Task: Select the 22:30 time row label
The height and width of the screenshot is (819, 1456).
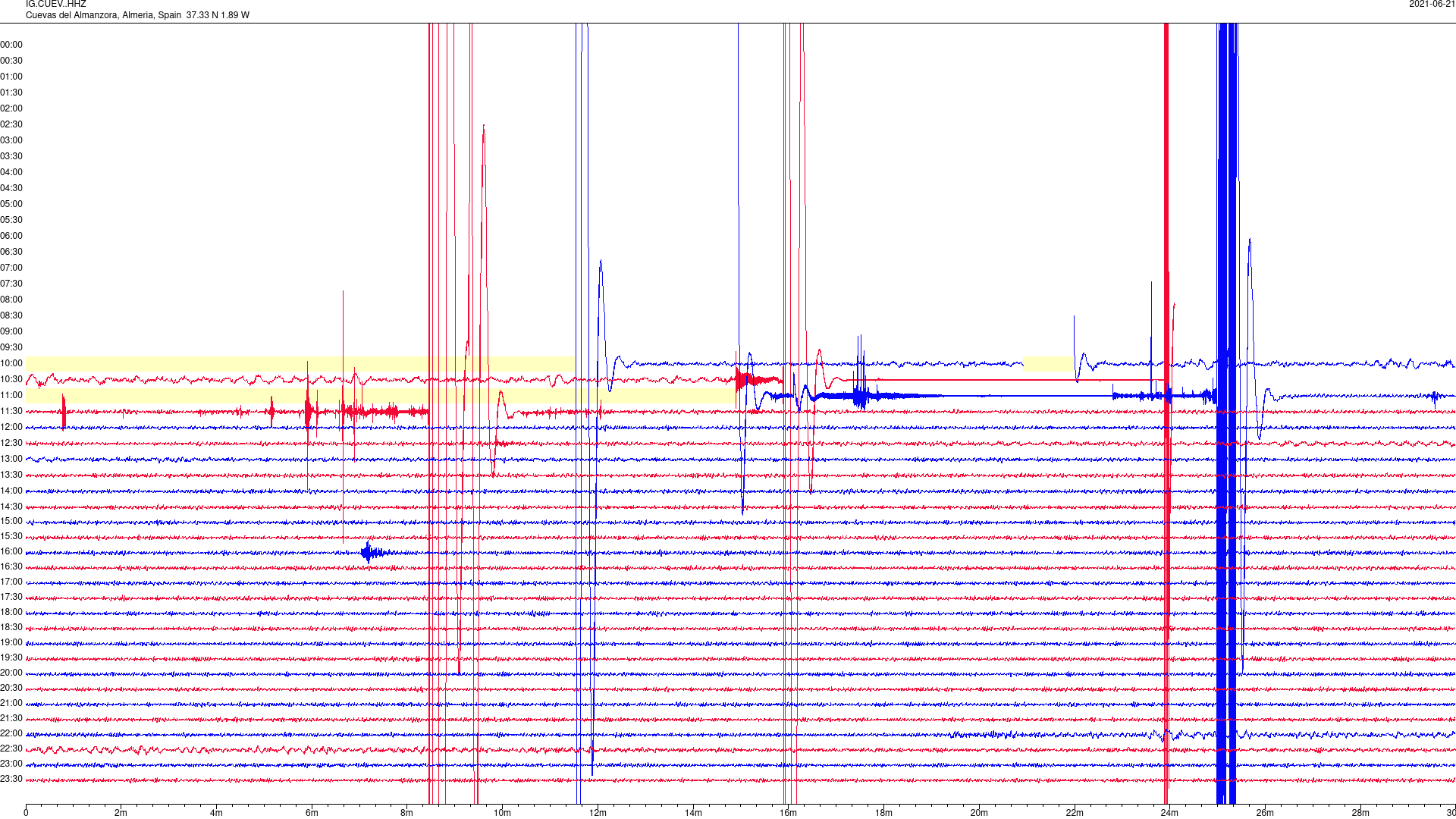Action: [11, 748]
